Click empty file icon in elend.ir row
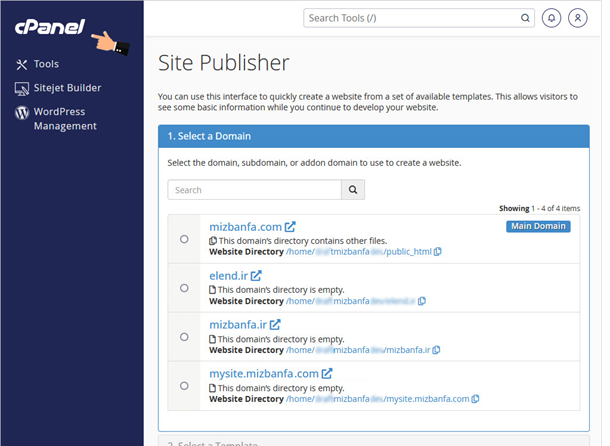 point(212,290)
